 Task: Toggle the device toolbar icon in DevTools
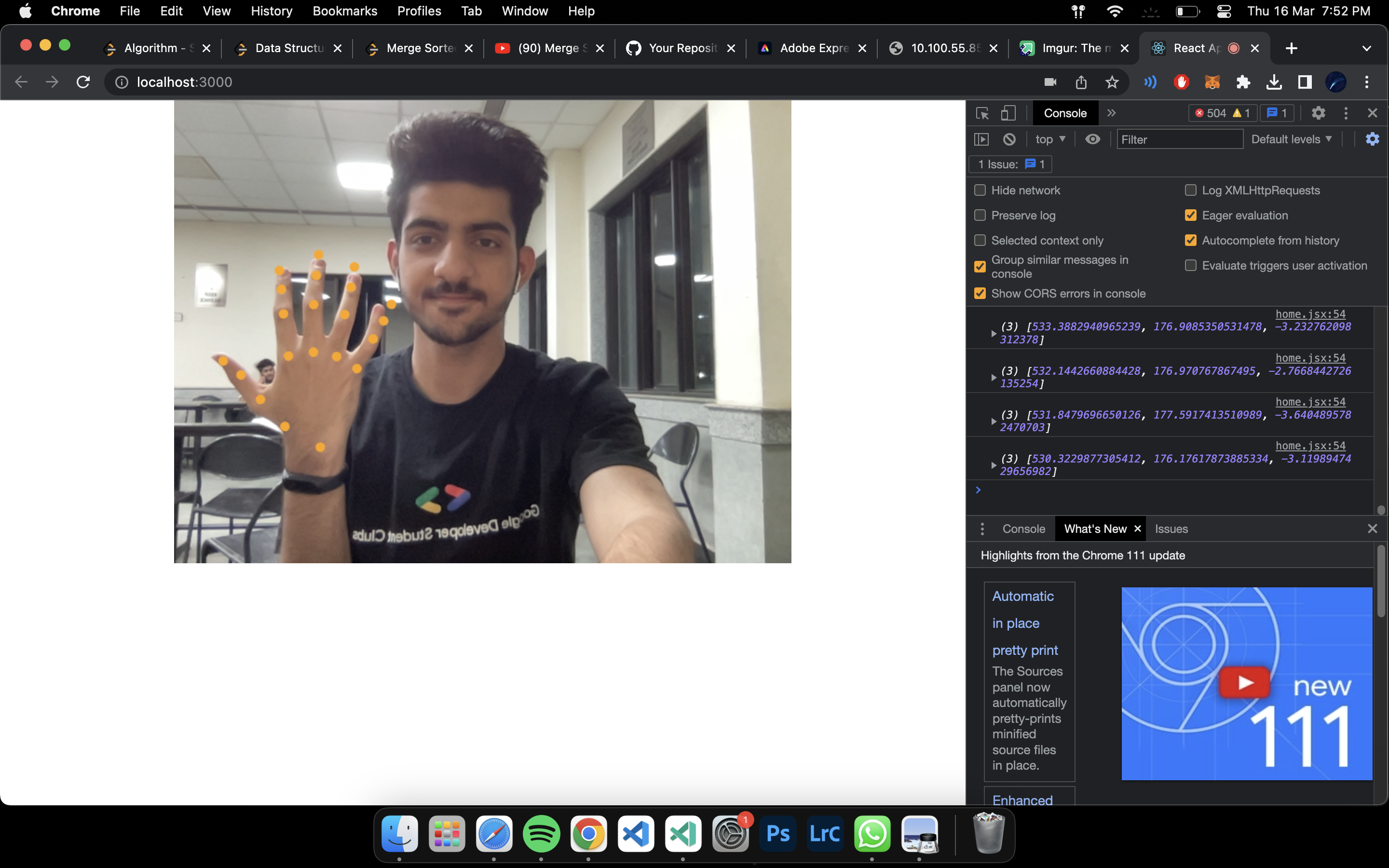click(x=1008, y=113)
